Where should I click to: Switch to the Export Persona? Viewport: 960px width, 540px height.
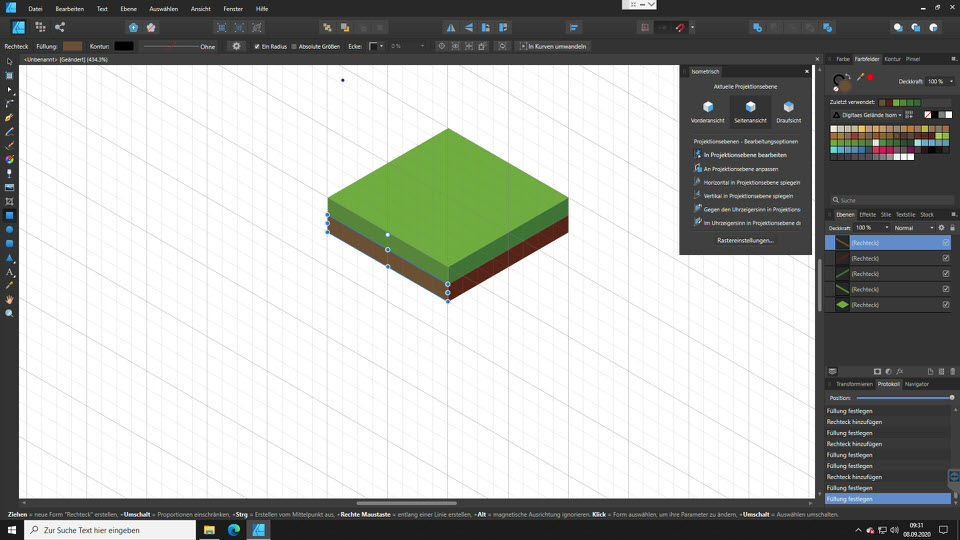click(59, 27)
